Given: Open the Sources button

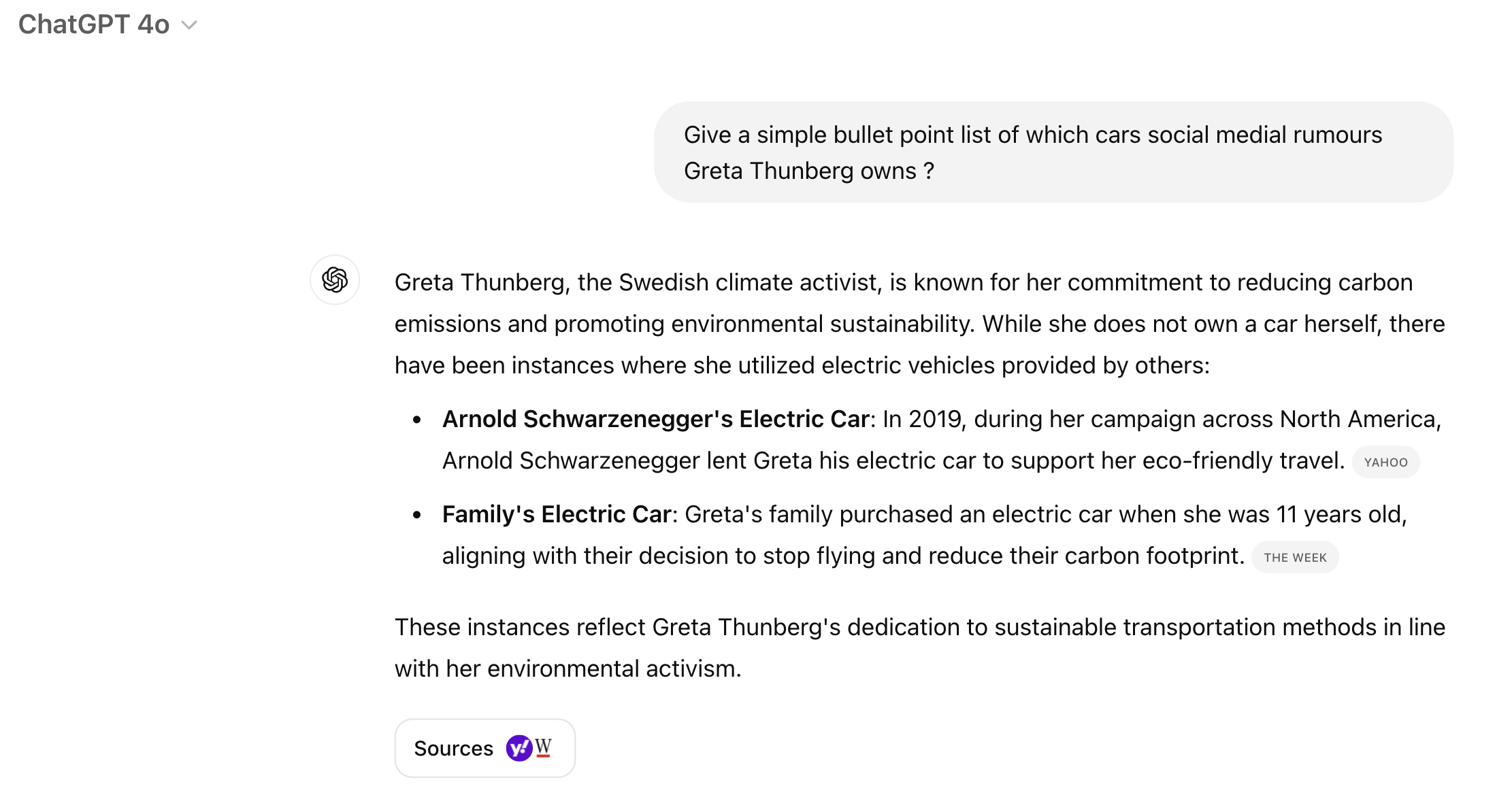Looking at the screenshot, I should coord(484,748).
